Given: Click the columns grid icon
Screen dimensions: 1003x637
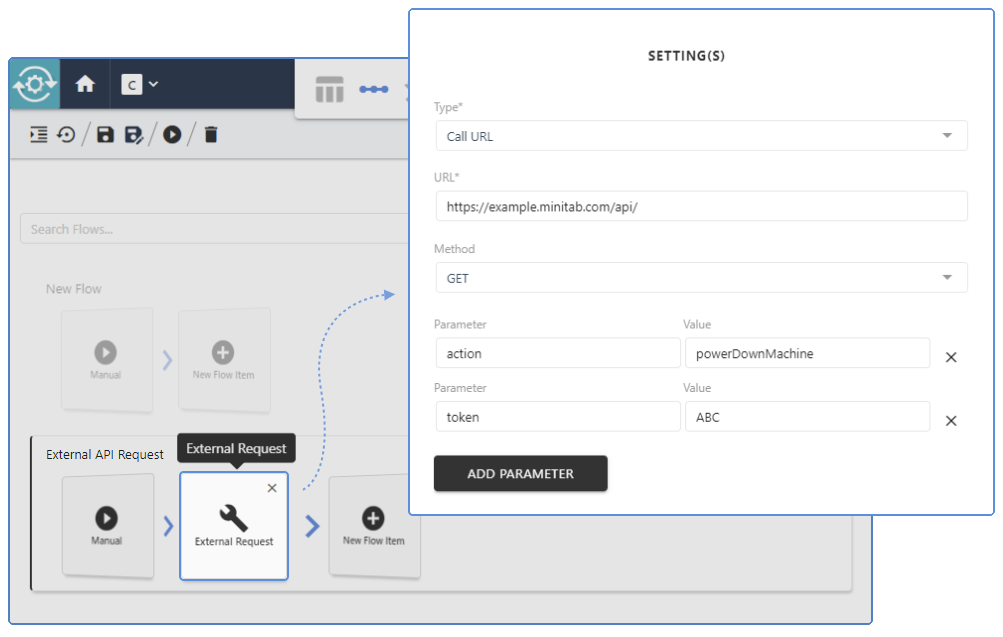Looking at the screenshot, I should pos(329,89).
